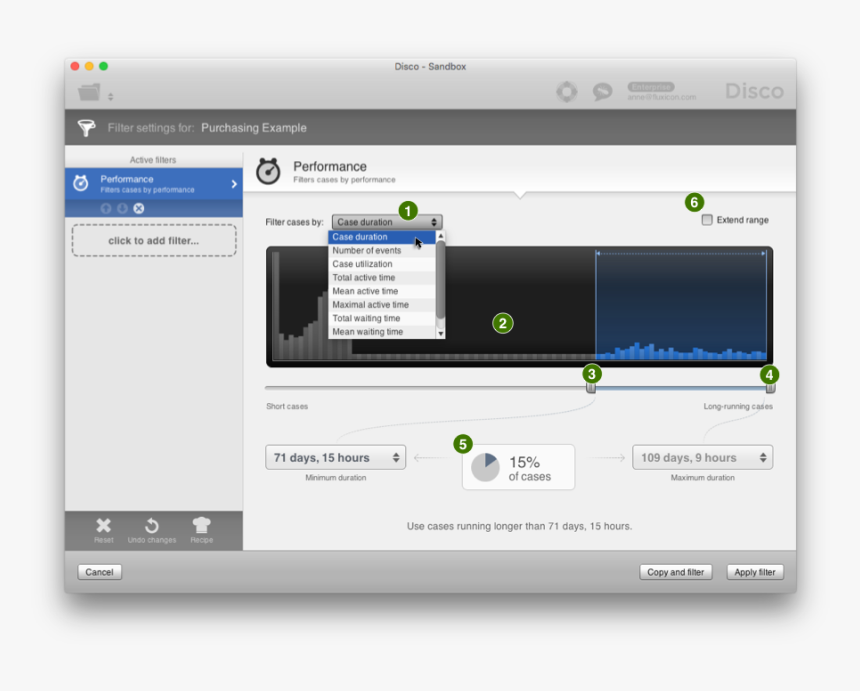Open the Filter cases by dropdown
The height and width of the screenshot is (691, 860).
tap(387, 222)
